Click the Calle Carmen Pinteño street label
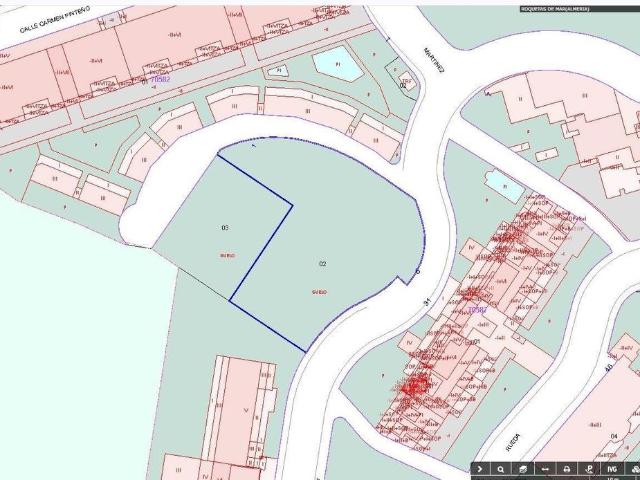This screenshot has height=480, width=640. (x=55, y=20)
